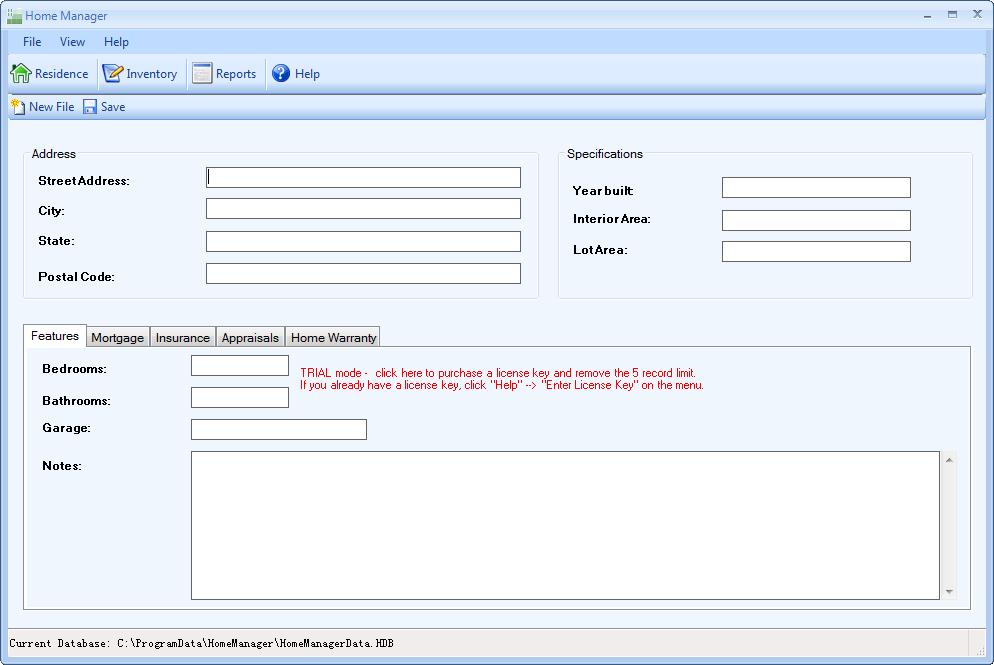Open the File menu

pyautogui.click(x=32, y=42)
